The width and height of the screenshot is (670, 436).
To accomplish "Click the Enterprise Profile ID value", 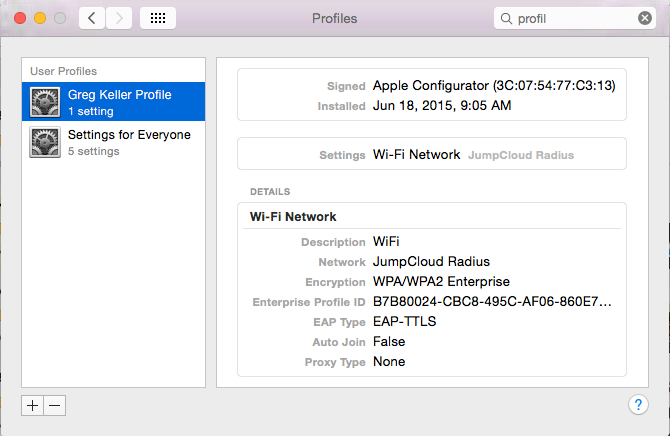I will click(x=492, y=302).
